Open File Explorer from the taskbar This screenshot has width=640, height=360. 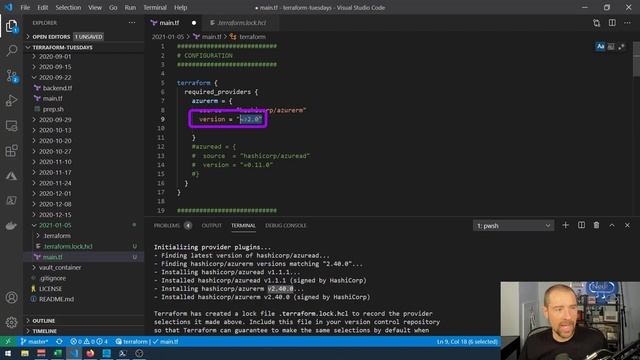[25, 353]
